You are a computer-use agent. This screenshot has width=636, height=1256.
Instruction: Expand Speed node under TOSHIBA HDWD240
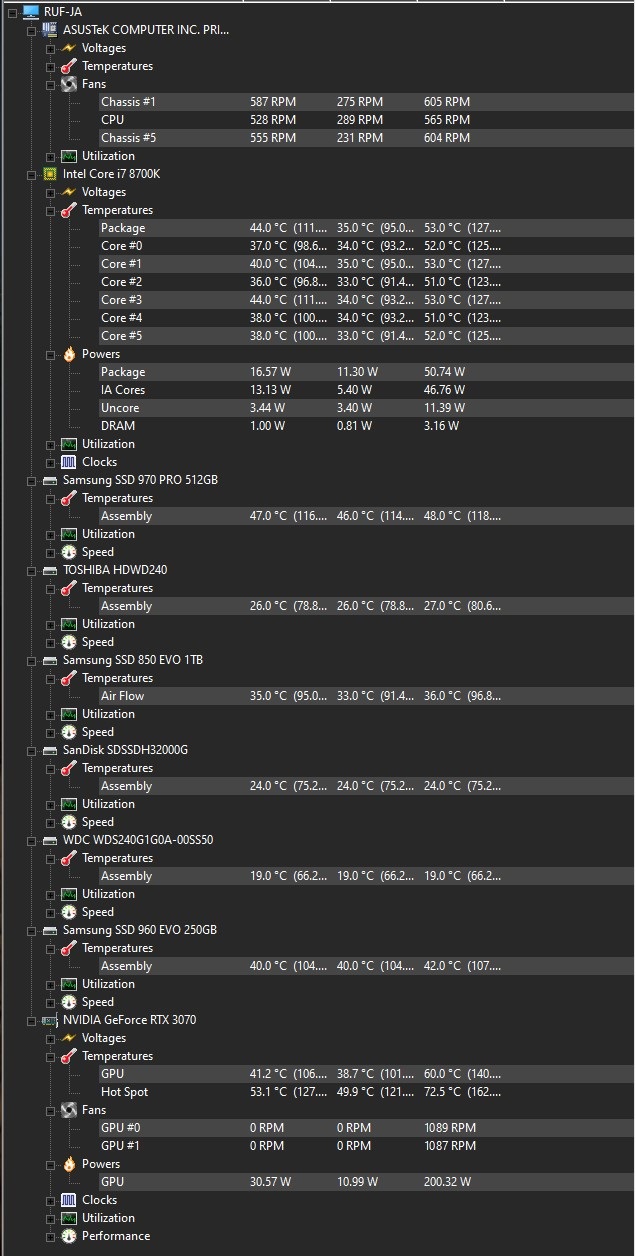(x=51, y=642)
